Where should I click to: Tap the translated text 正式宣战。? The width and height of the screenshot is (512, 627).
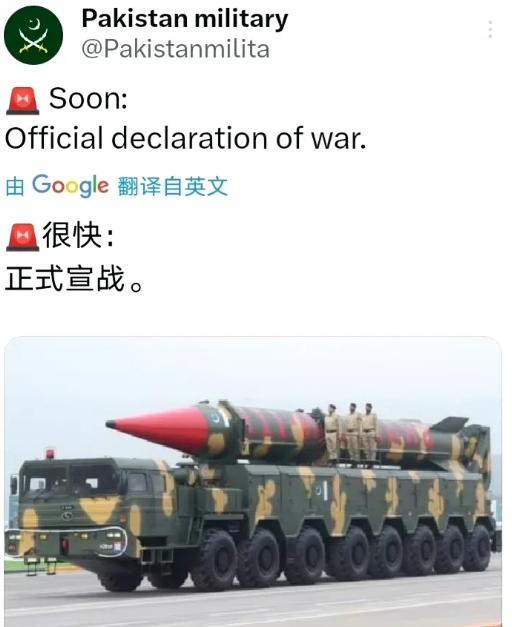[x=74, y=278]
